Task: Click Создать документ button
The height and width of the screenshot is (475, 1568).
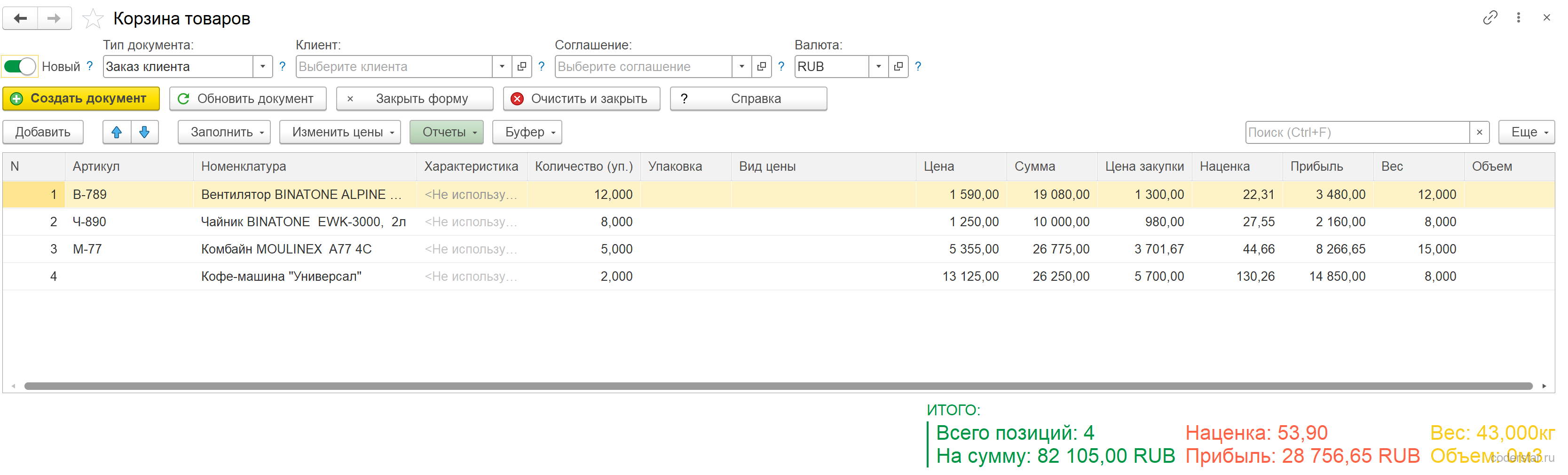Action: (x=81, y=99)
